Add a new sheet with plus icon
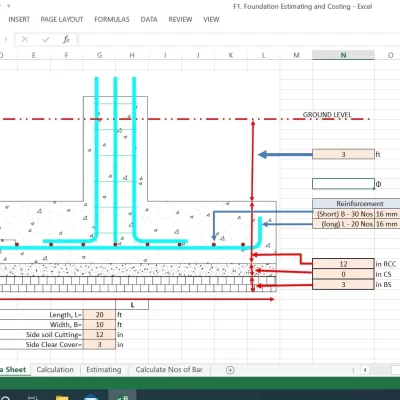The width and height of the screenshot is (400, 400). point(230,370)
